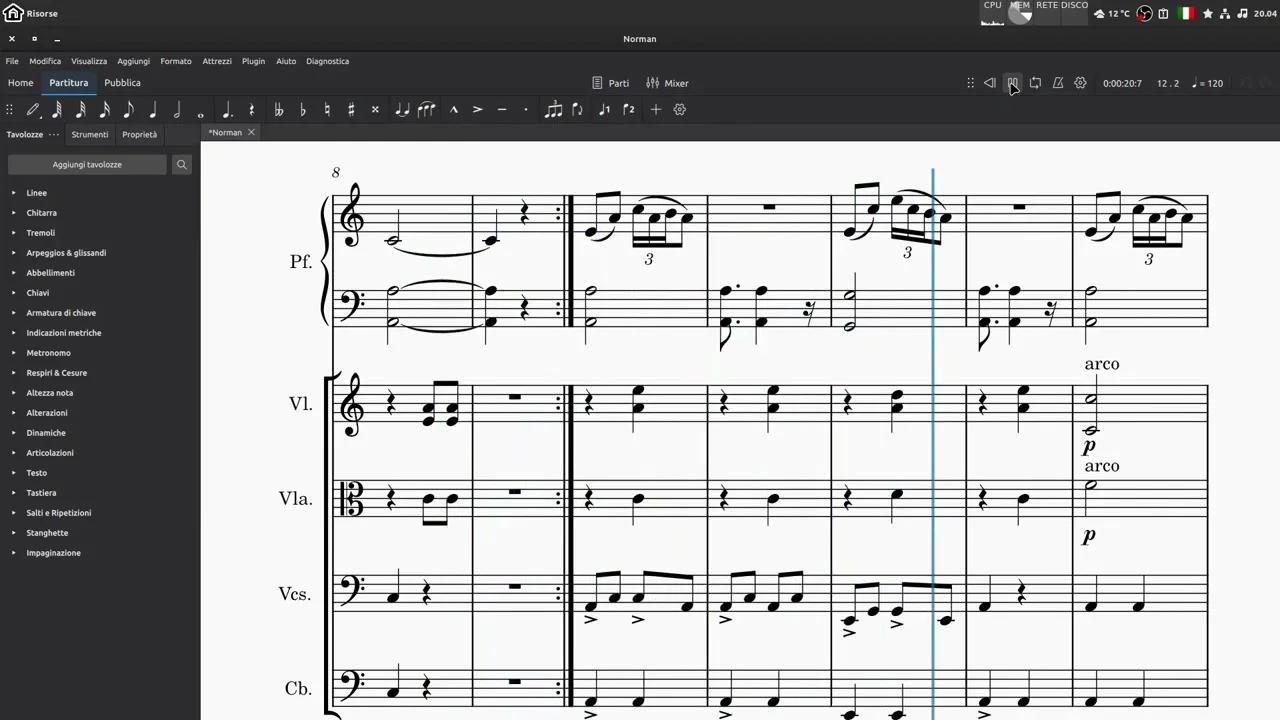1280x720 pixels.
Task: Open the Parti view
Action: pos(611,83)
